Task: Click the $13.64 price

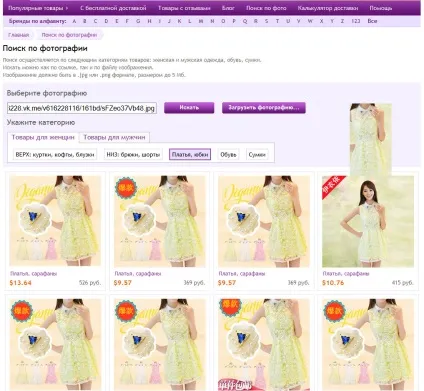Action: (21, 283)
